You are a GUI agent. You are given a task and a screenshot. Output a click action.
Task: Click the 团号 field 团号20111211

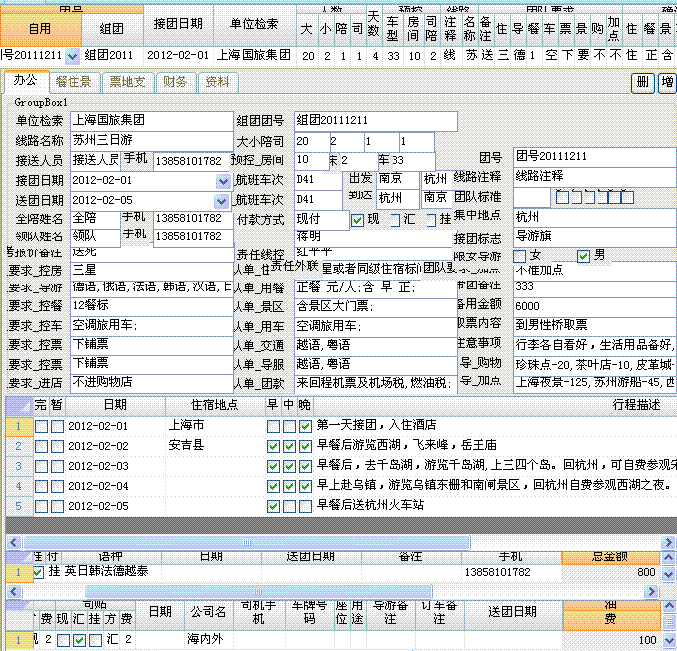tap(595, 157)
